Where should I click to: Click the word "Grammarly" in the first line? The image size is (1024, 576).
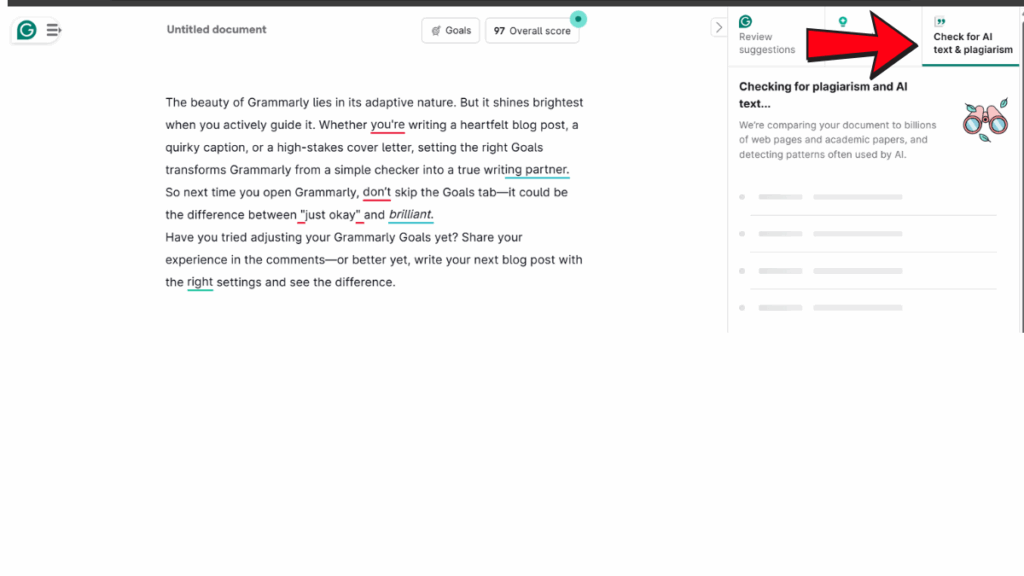(278, 103)
